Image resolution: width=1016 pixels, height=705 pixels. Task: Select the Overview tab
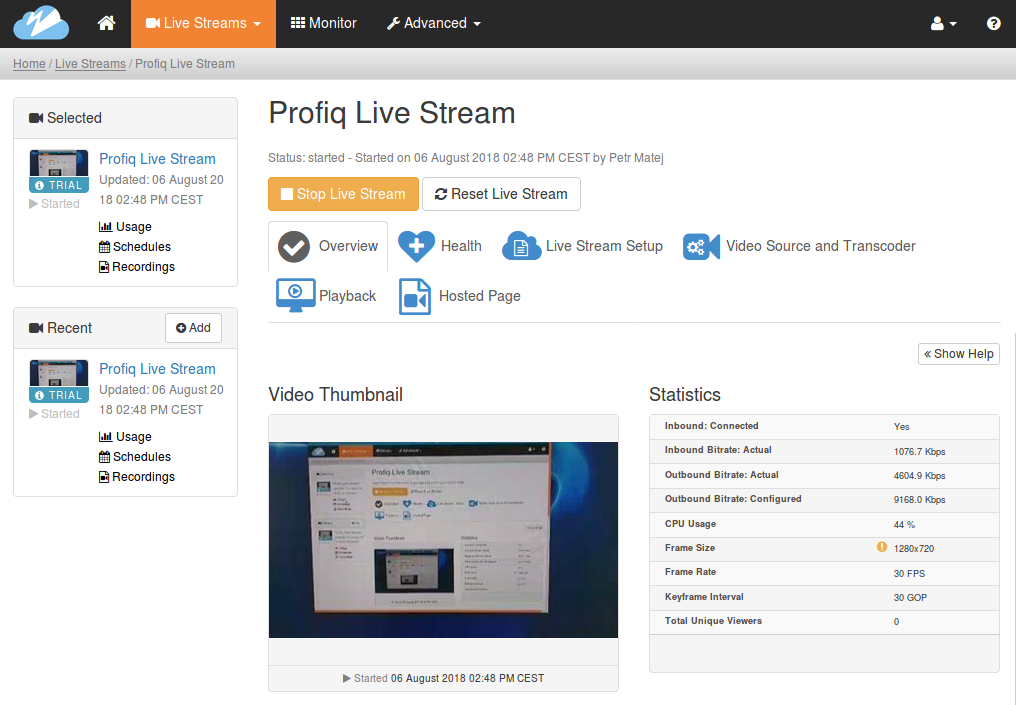(328, 246)
